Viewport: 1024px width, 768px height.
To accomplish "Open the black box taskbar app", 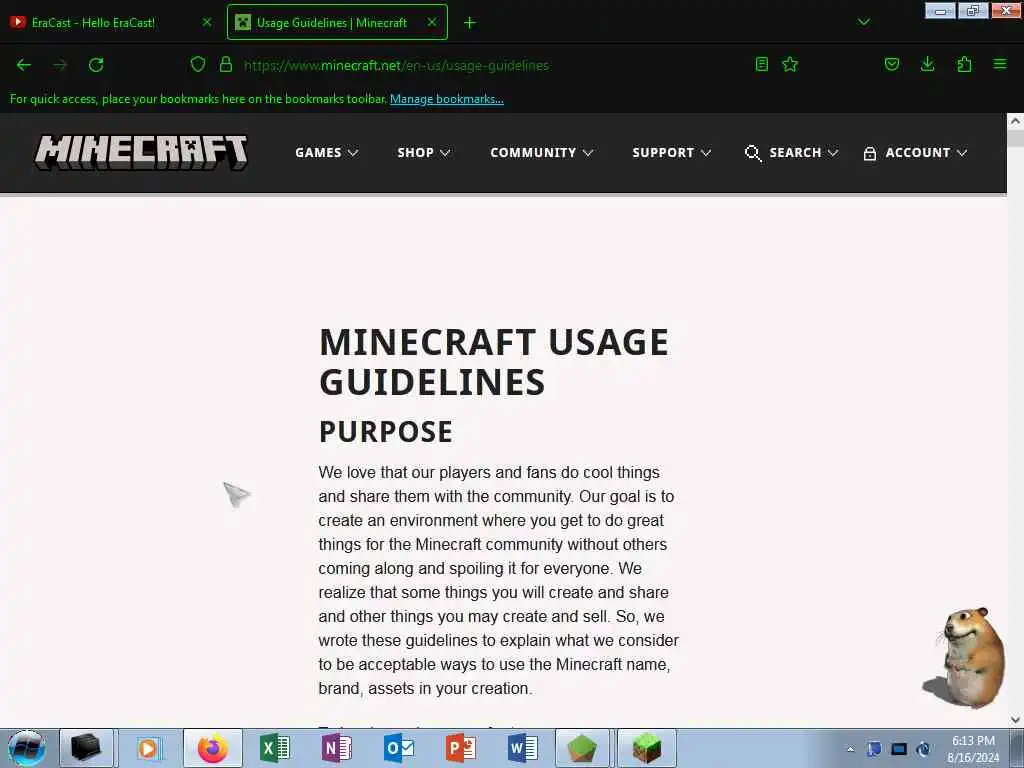I will click(86, 748).
